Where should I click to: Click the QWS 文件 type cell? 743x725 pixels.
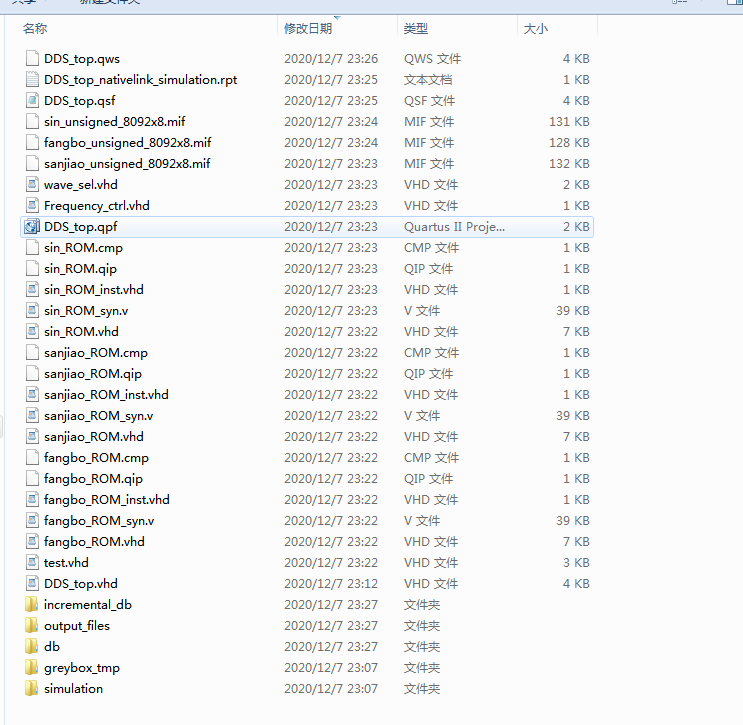[x=432, y=58]
